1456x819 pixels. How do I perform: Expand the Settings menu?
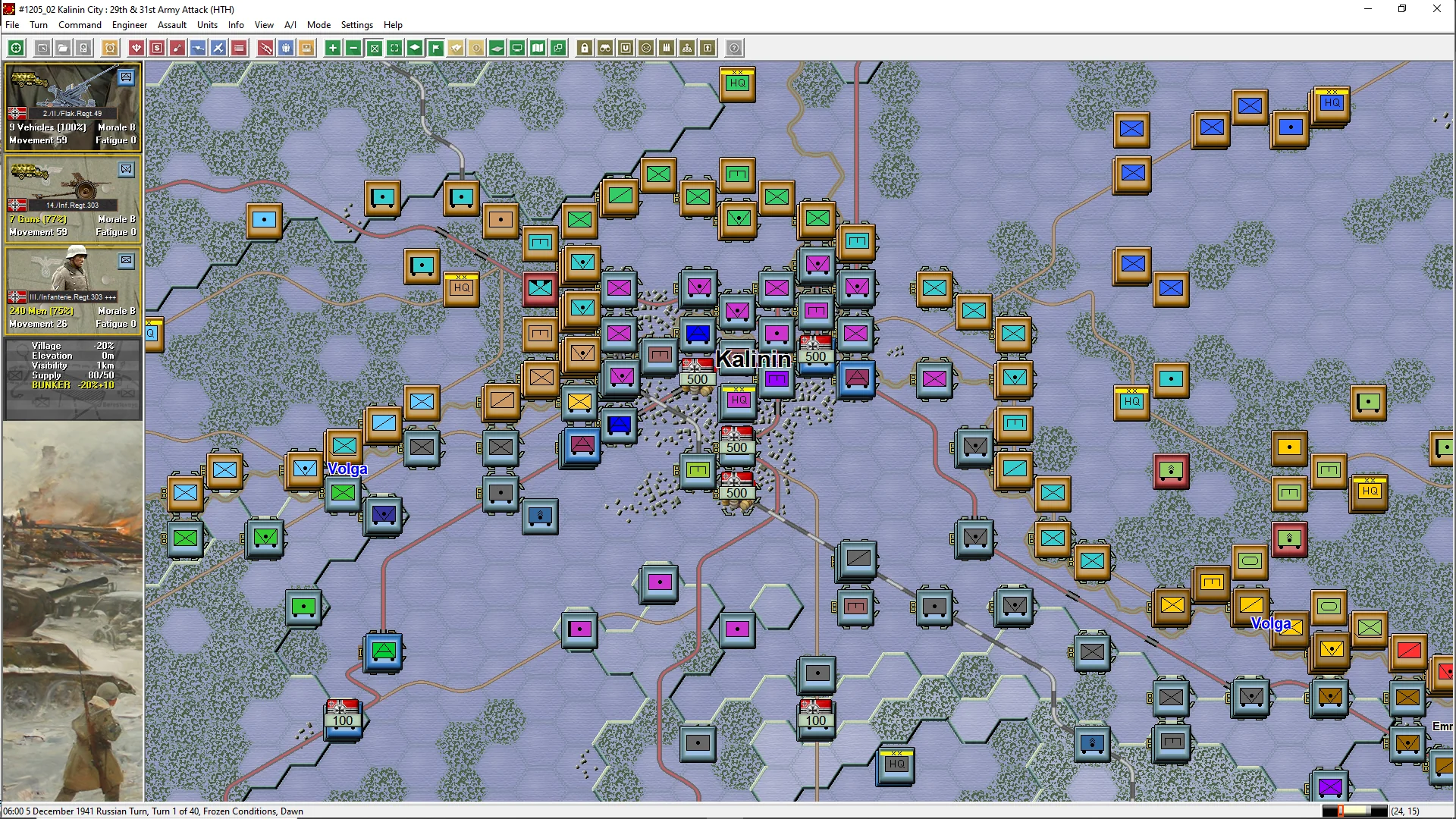click(356, 25)
